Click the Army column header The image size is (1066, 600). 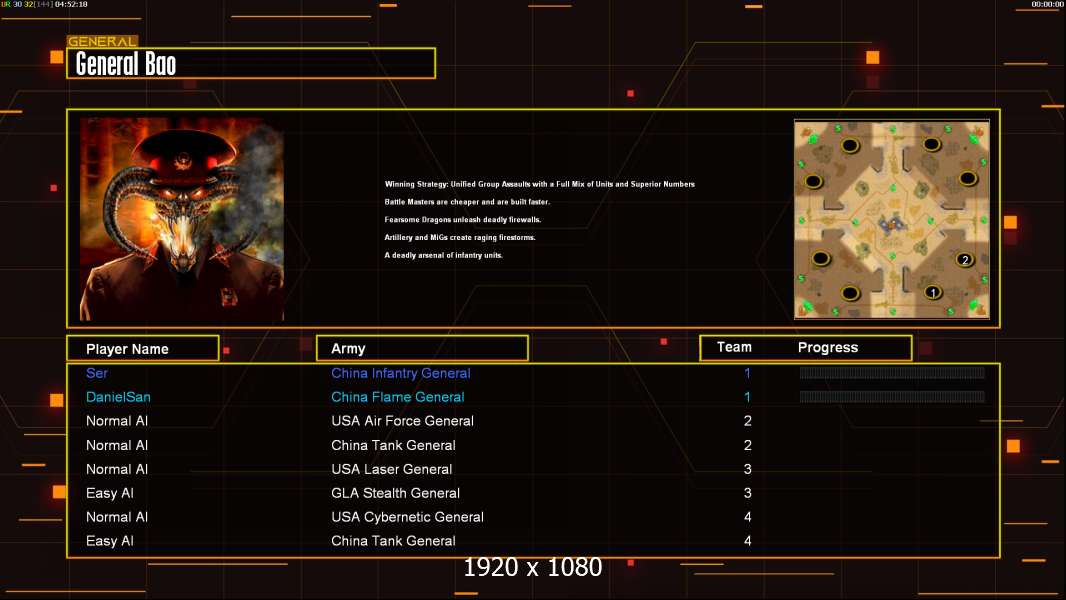point(348,349)
